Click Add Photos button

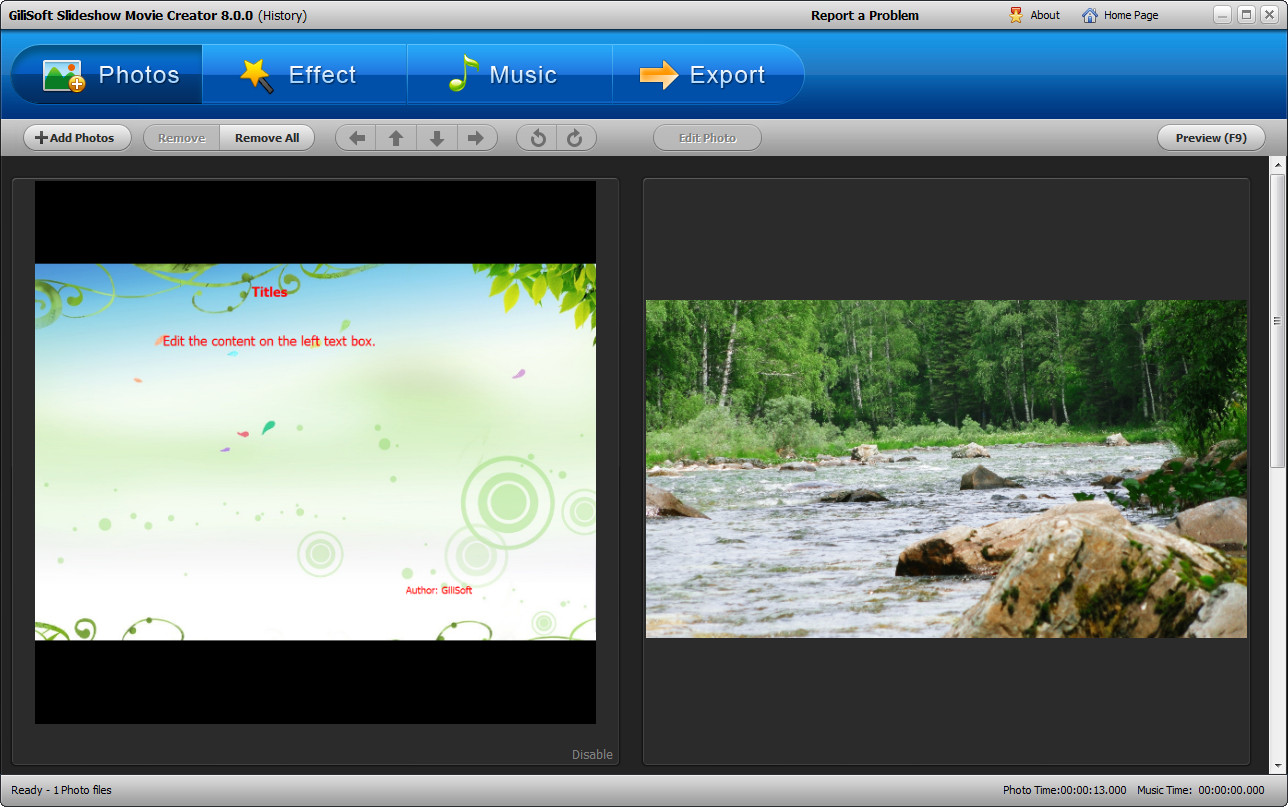[x=77, y=138]
